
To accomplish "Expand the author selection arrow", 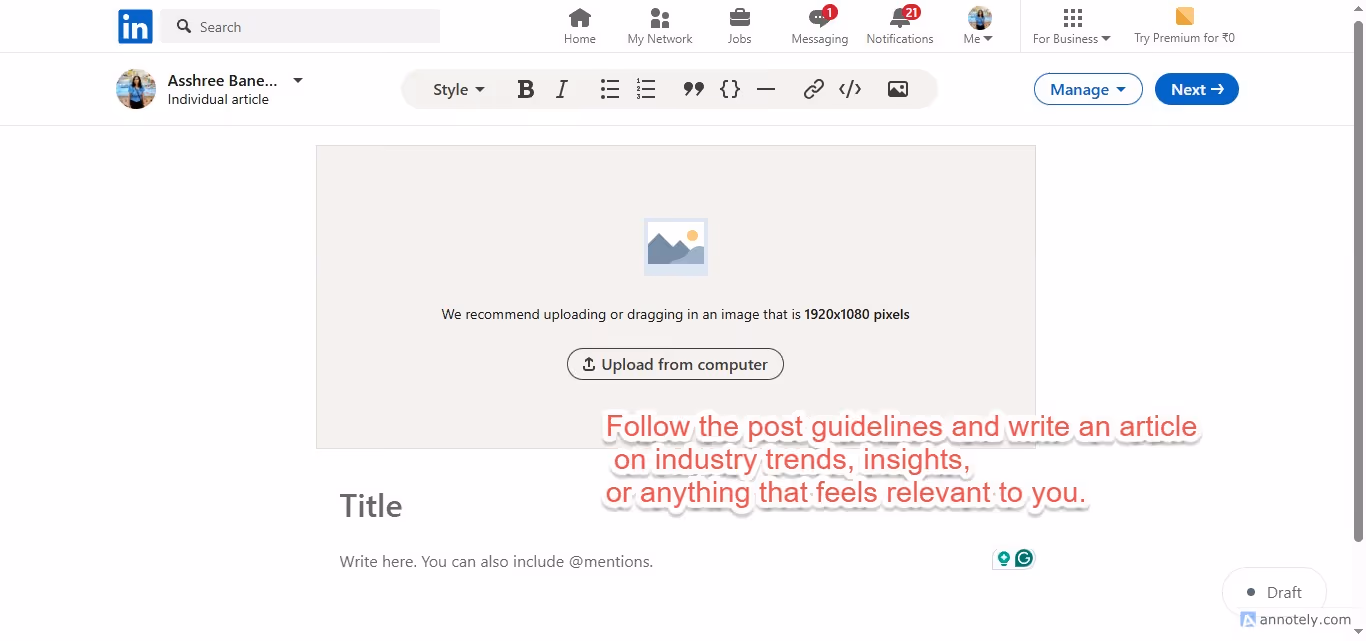I will tap(297, 80).
